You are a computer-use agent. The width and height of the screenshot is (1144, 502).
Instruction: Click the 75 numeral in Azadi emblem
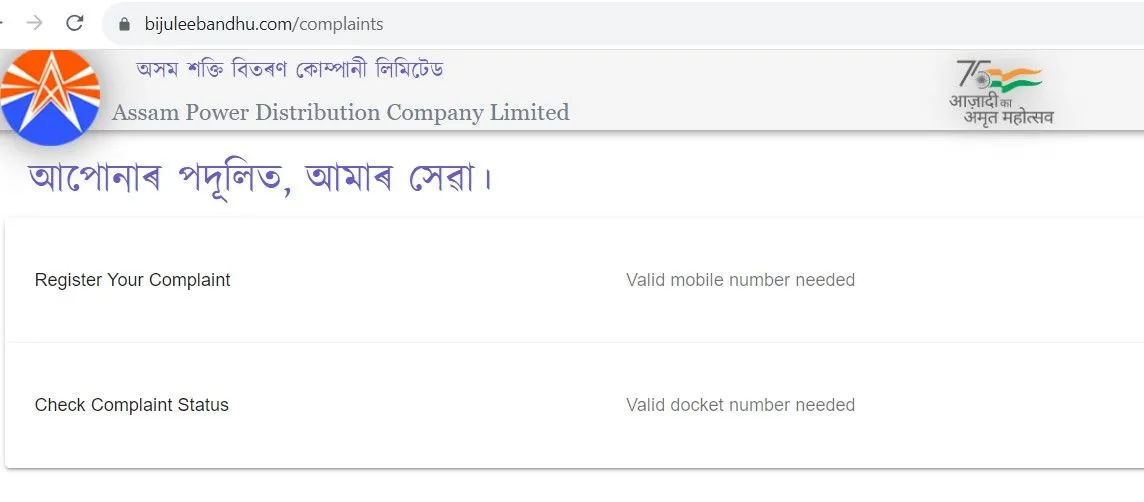click(966, 74)
